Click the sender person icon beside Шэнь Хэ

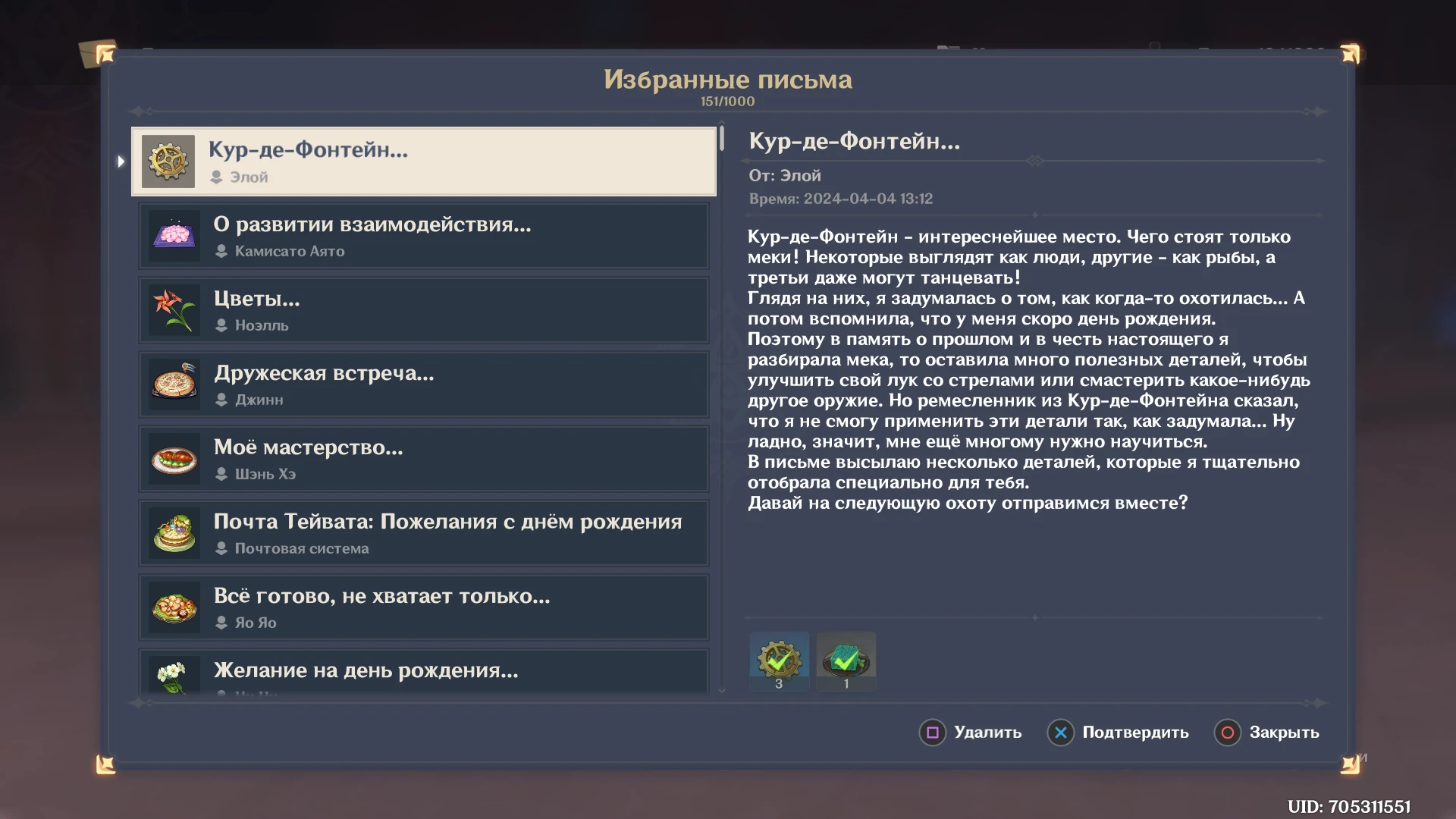(221, 474)
